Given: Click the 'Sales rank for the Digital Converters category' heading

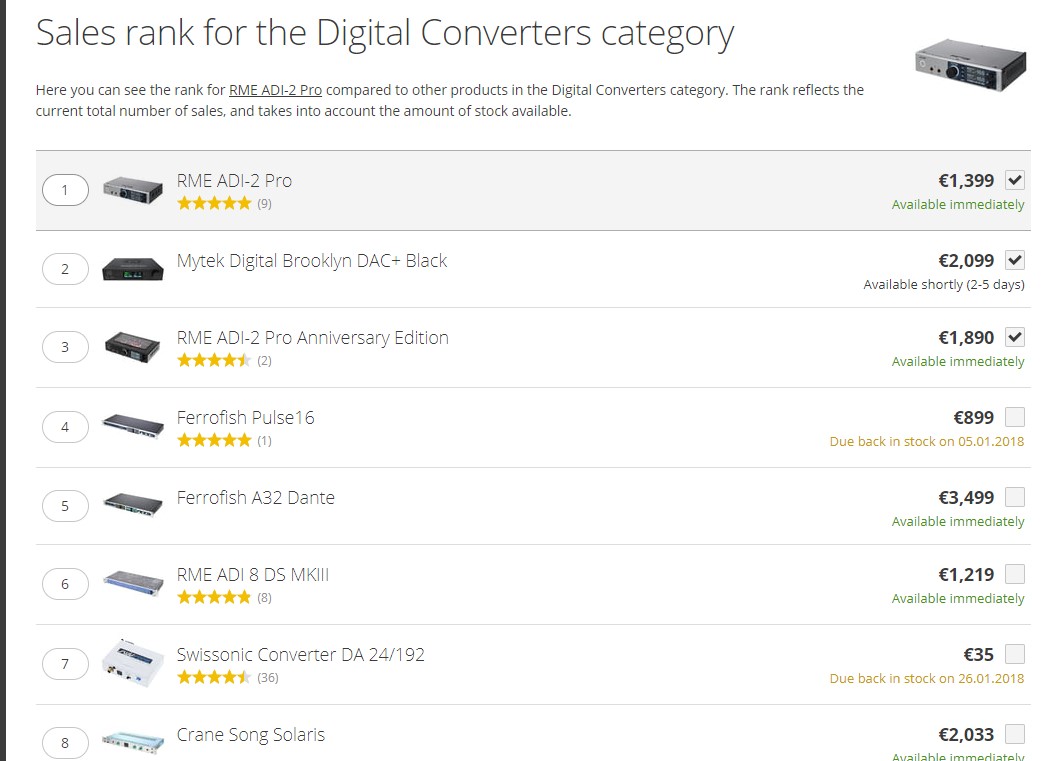Looking at the screenshot, I should [x=385, y=34].
